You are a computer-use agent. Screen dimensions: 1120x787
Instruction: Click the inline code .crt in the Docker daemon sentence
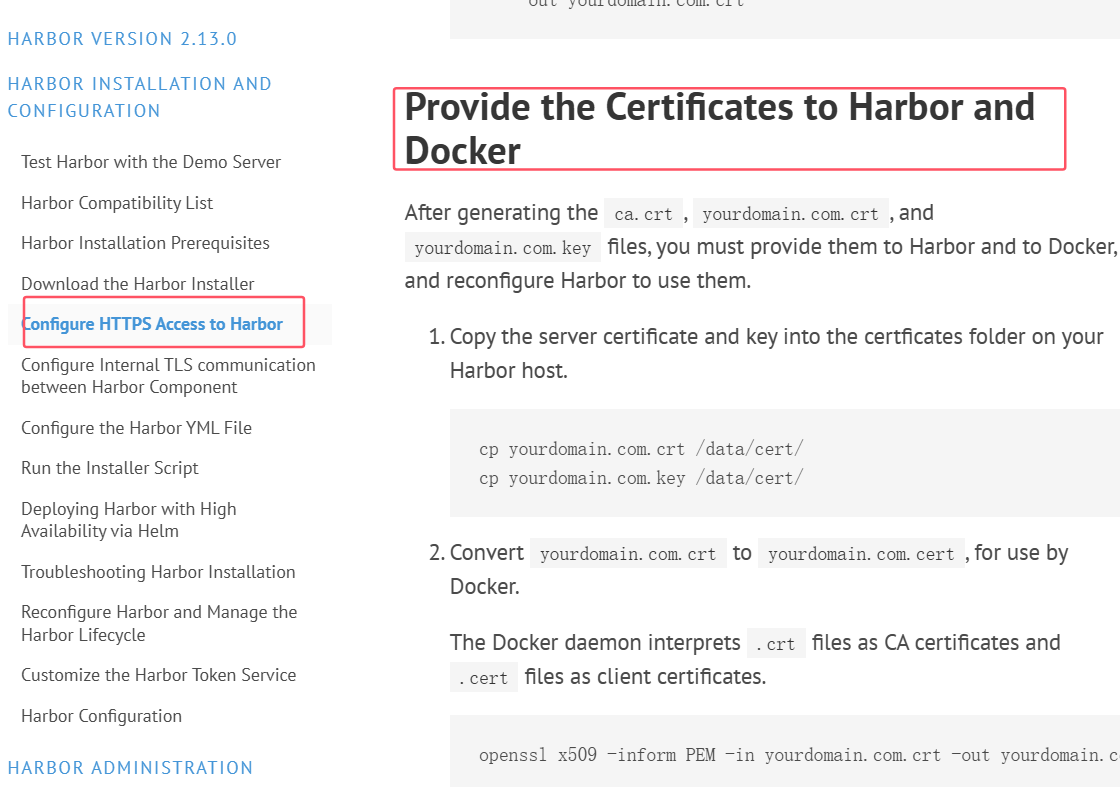pyautogui.click(x=776, y=643)
